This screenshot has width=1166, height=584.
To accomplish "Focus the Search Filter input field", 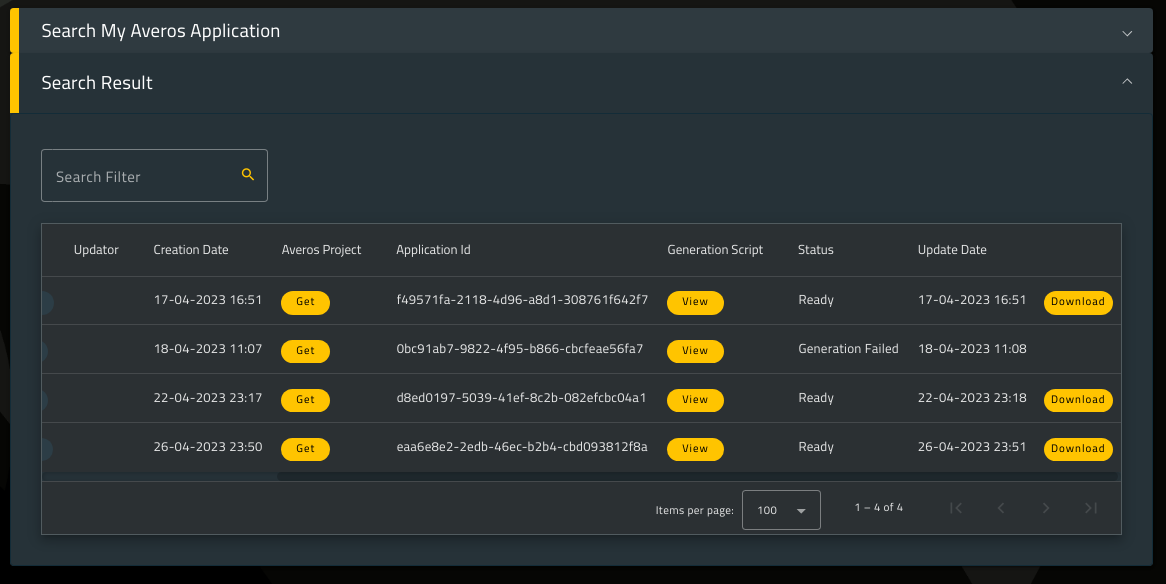I will coord(154,176).
